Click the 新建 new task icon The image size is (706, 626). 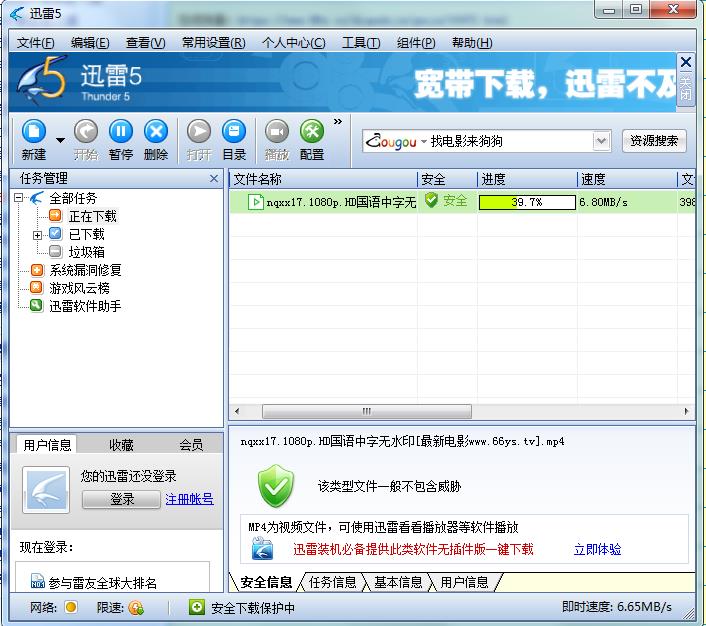click(x=34, y=141)
